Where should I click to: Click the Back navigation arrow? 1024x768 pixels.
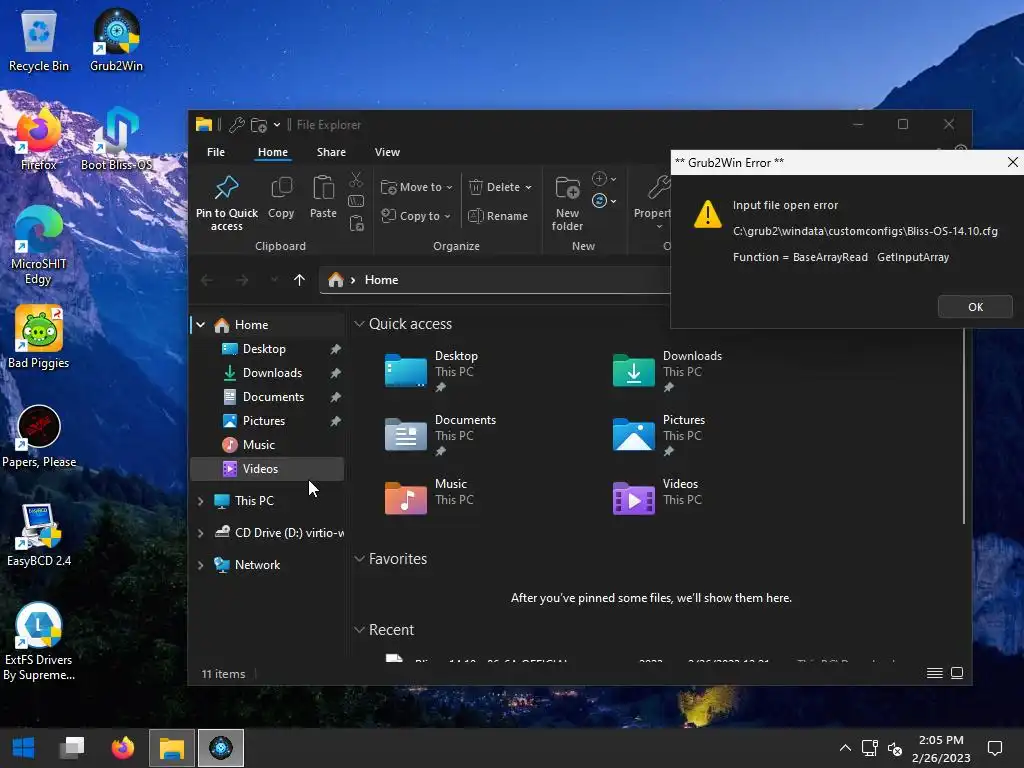[207, 280]
